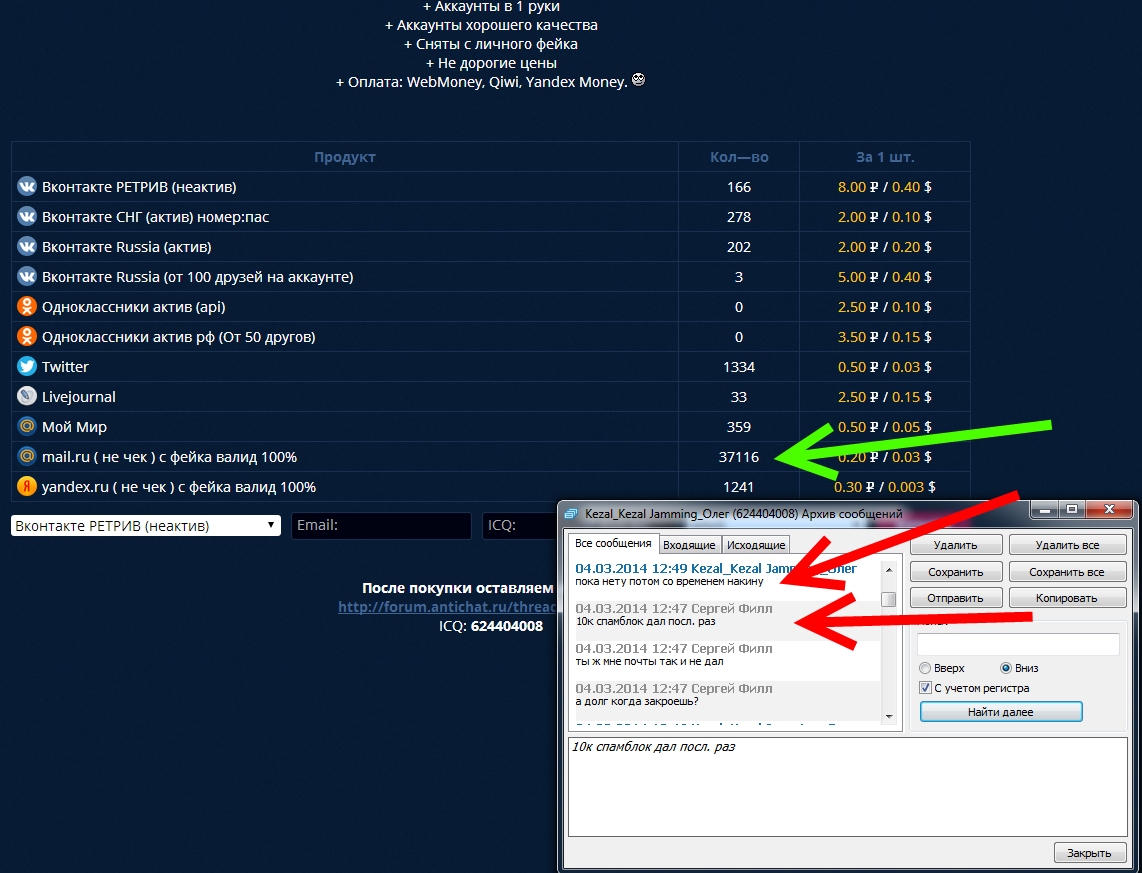Click the VK icon in the 100 друзей row

pyautogui.click(x=27, y=277)
